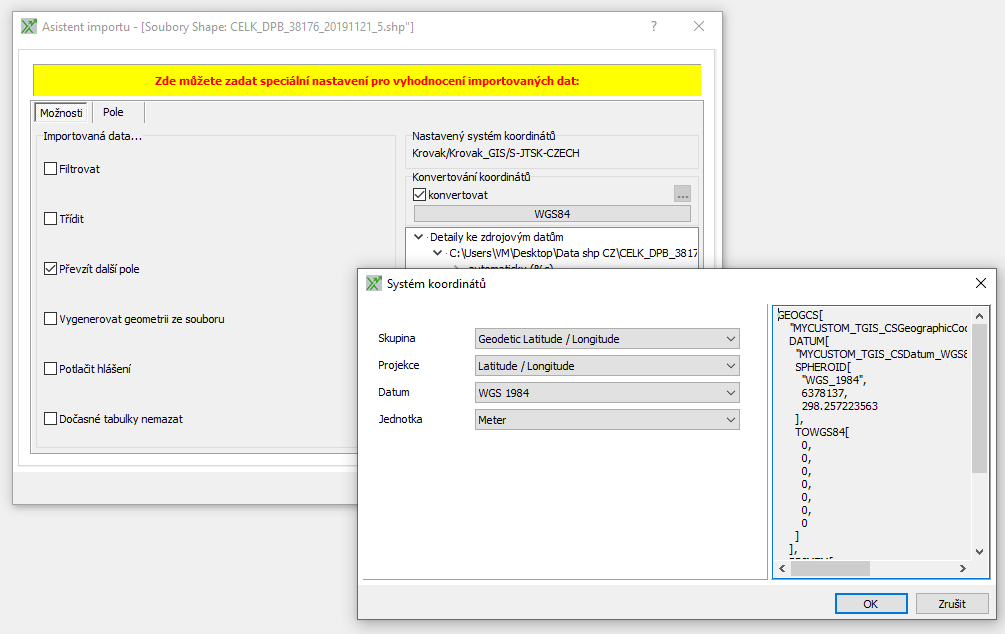This screenshot has height=634, width=1005.
Task: Switch to the Pole tab
Action: pos(113,112)
